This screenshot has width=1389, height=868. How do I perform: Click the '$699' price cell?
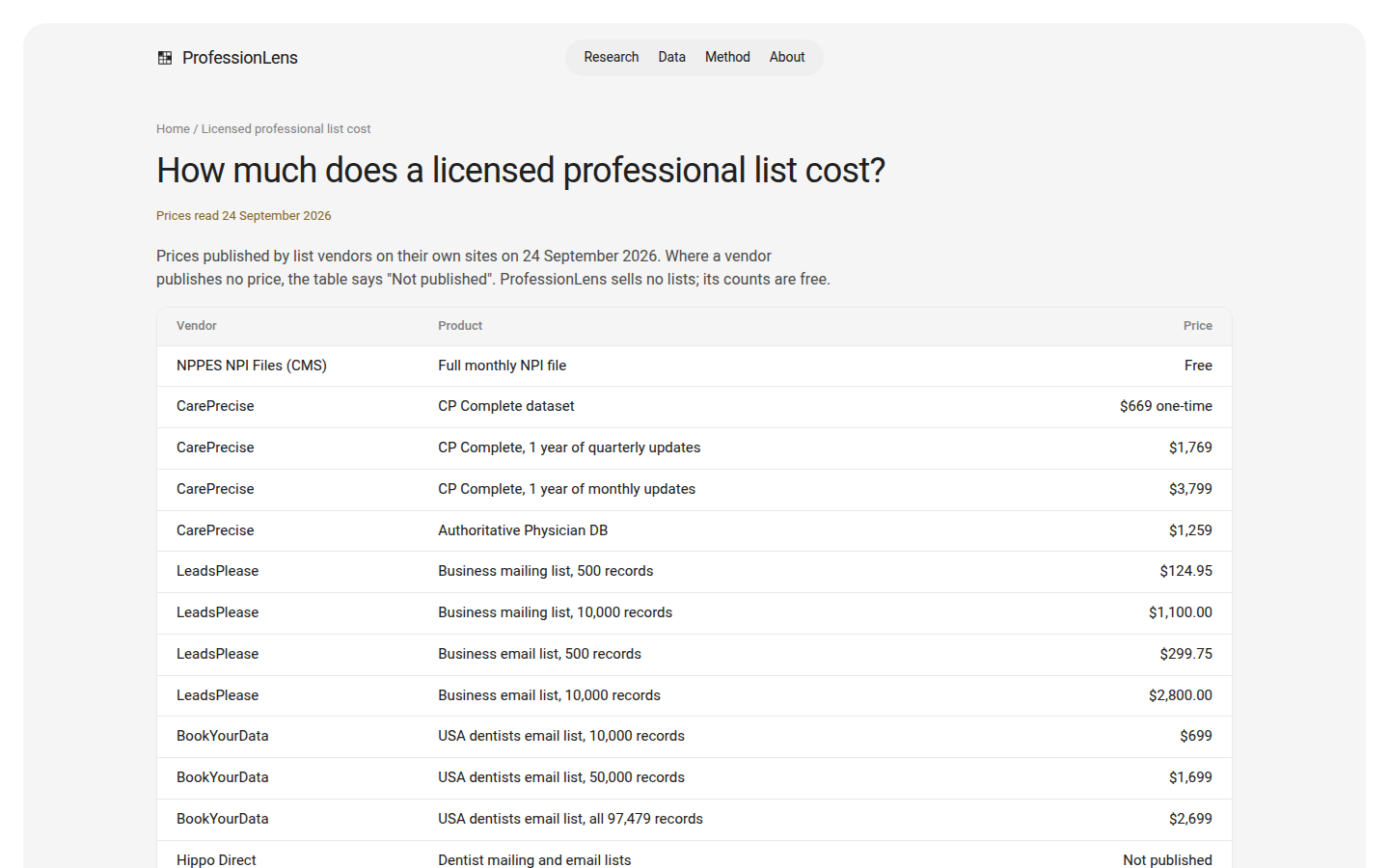click(x=1196, y=736)
